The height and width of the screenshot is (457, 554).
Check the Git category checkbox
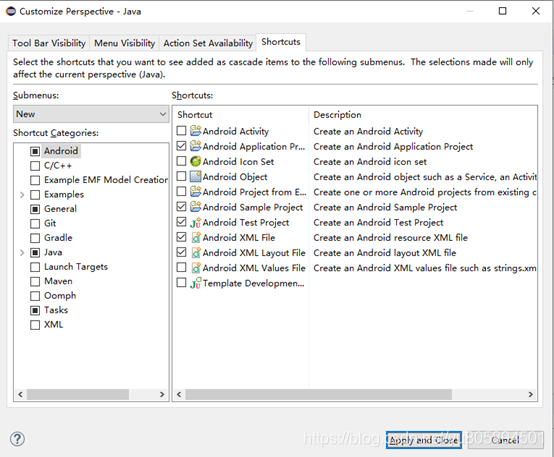(x=35, y=224)
